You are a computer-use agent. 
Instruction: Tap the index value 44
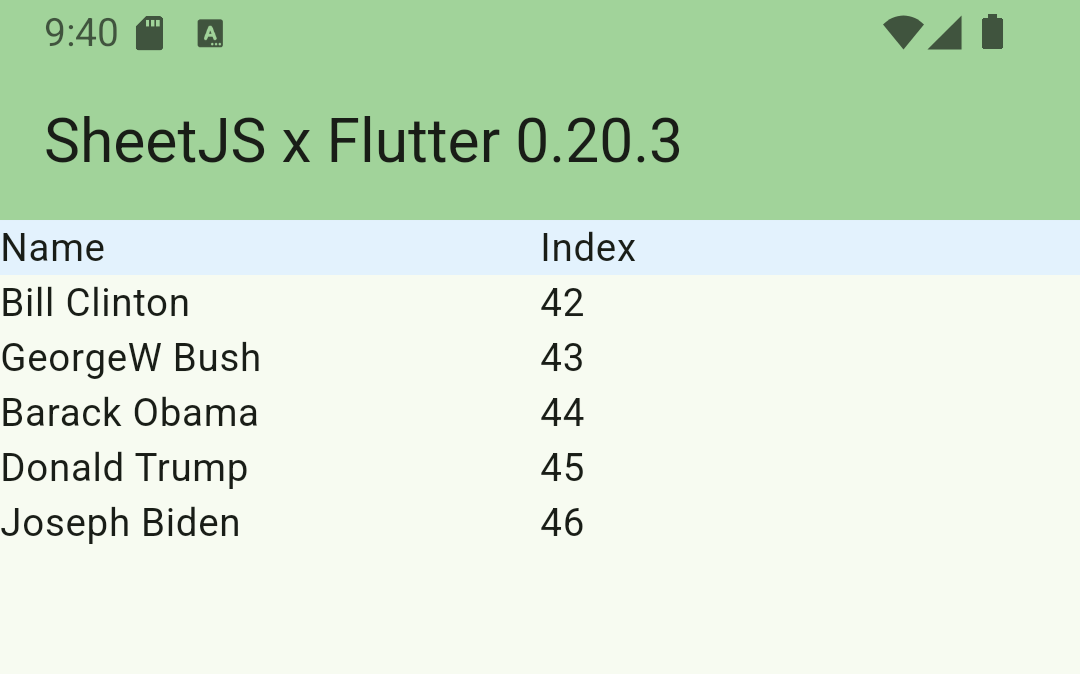pyautogui.click(x=562, y=413)
